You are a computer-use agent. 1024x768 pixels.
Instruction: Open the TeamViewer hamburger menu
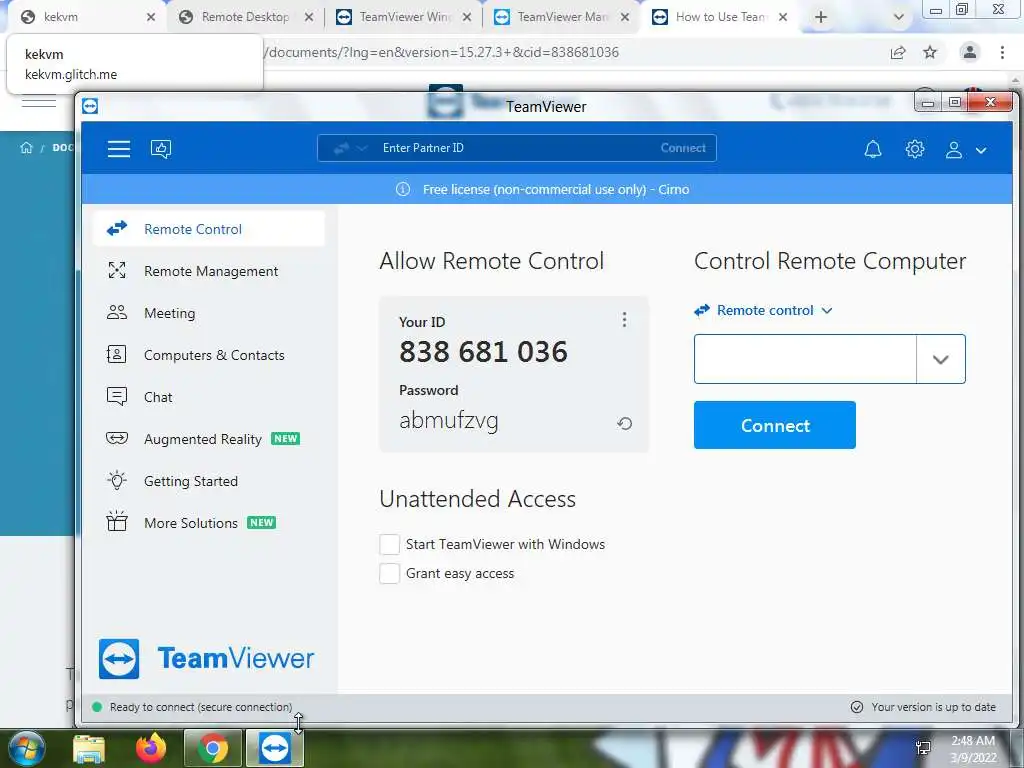coord(119,149)
